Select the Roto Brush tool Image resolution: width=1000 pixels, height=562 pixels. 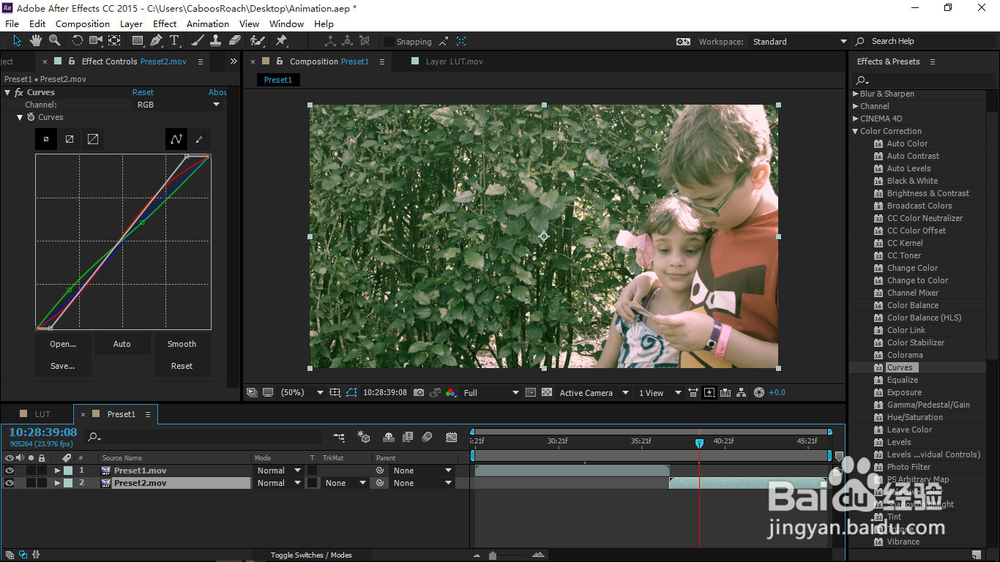coord(257,41)
